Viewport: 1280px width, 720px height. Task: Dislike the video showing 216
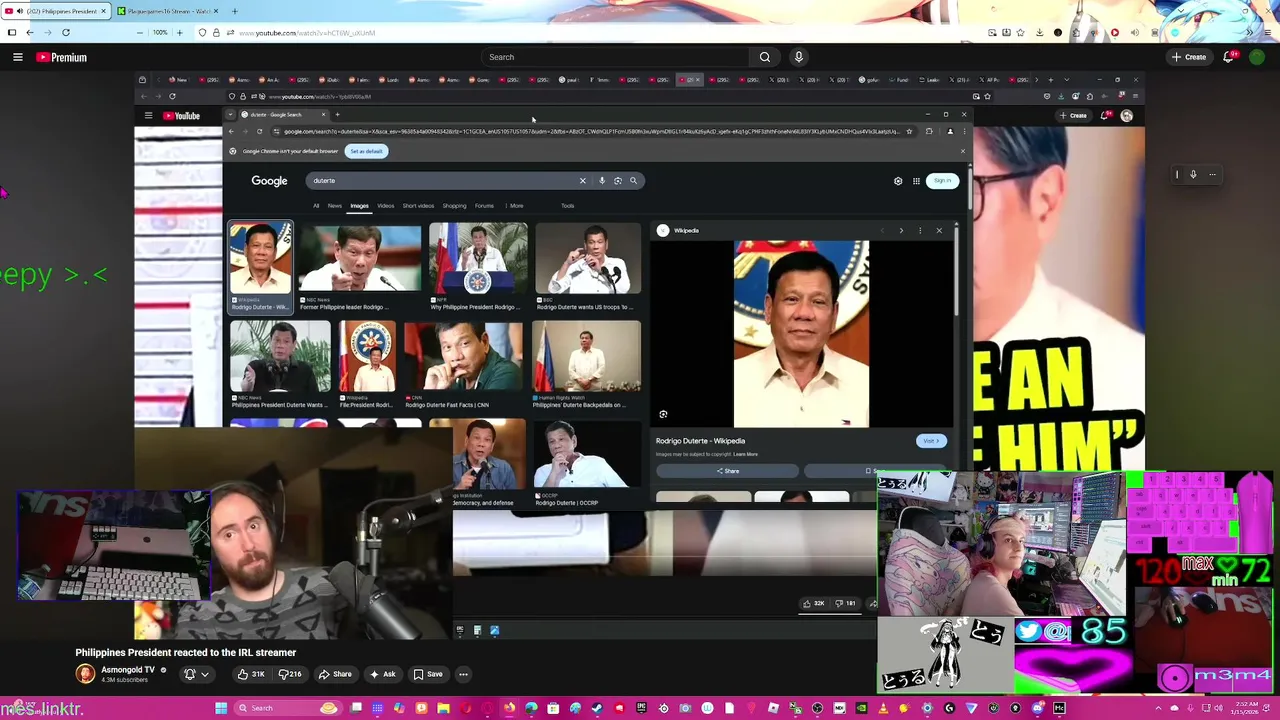tap(290, 674)
